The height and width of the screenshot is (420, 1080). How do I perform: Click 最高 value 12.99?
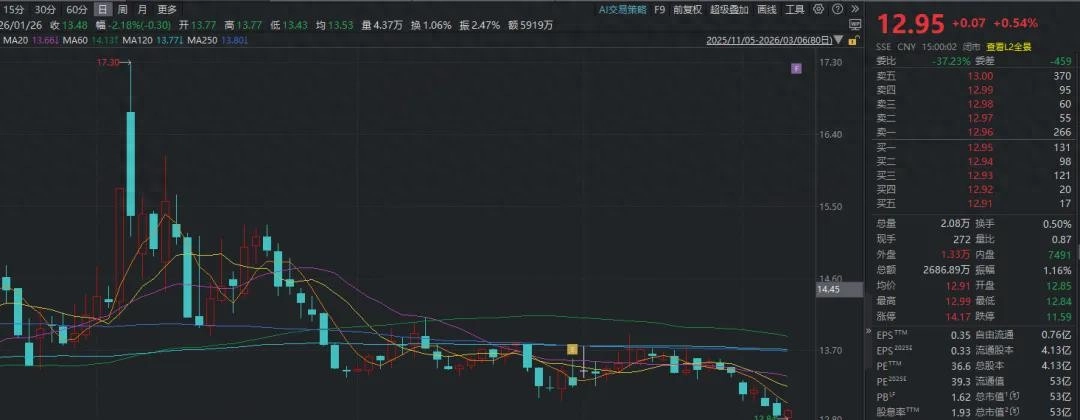click(x=958, y=301)
